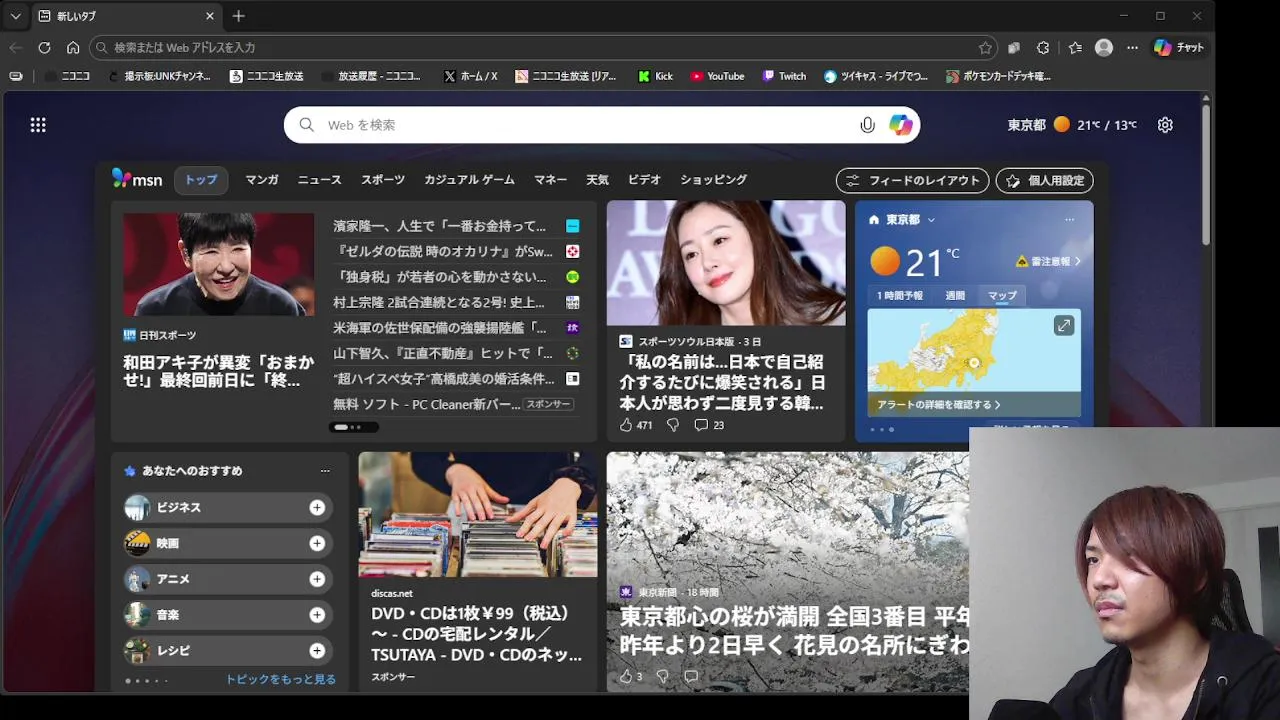Open あなたへのおすすめ more options
Image resolution: width=1280 pixels, height=720 pixels.
(x=325, y=471)
